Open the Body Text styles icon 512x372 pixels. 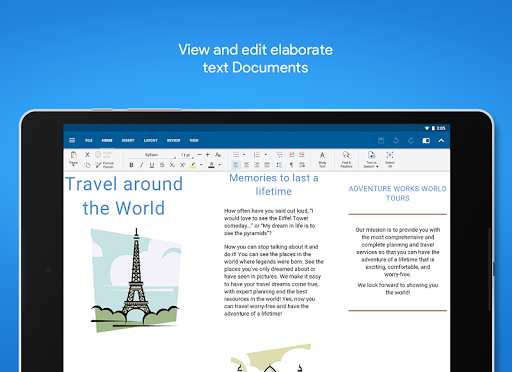(x=322, y=159)
